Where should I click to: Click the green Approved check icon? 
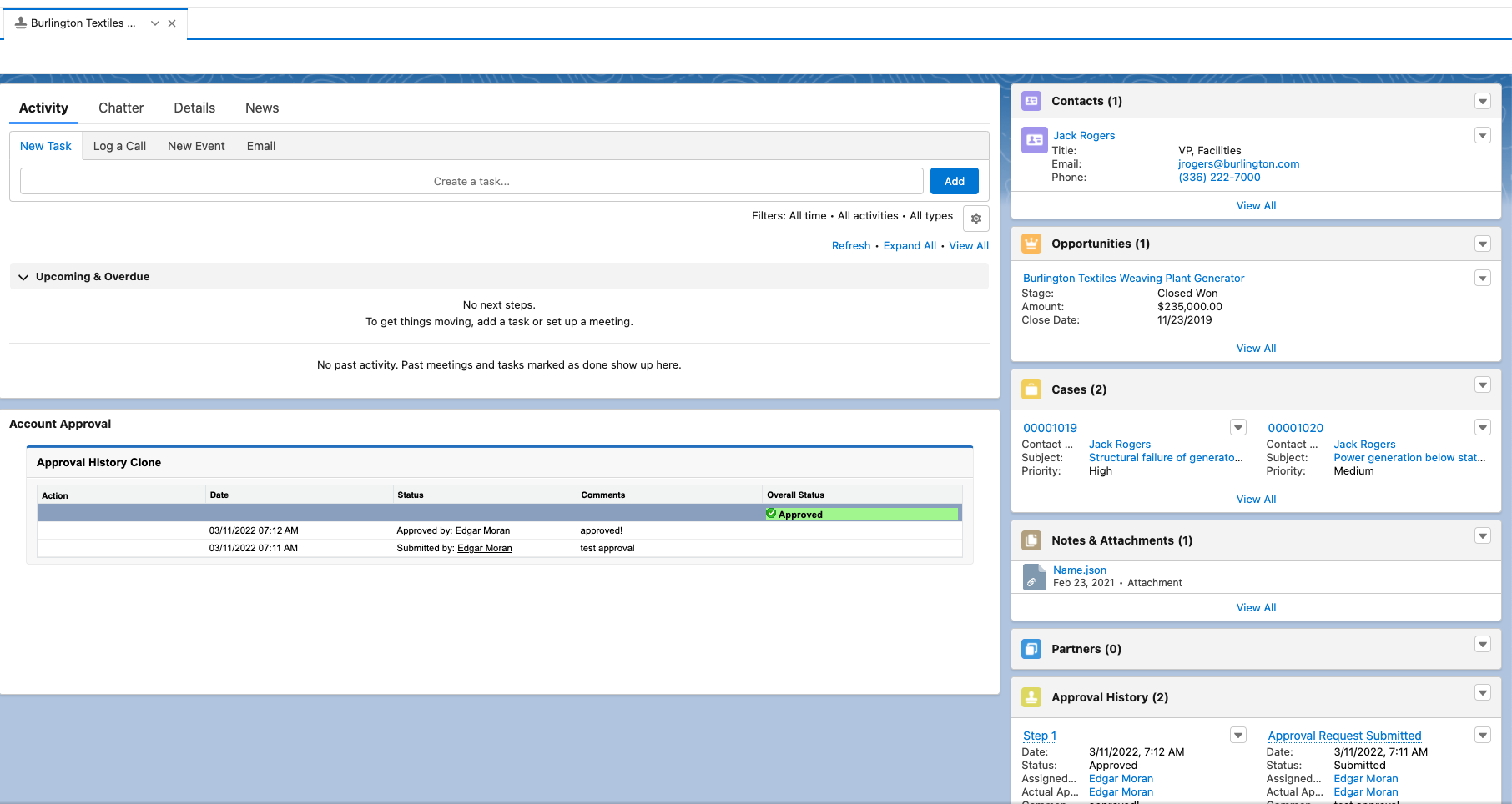[x=771, y=514]
